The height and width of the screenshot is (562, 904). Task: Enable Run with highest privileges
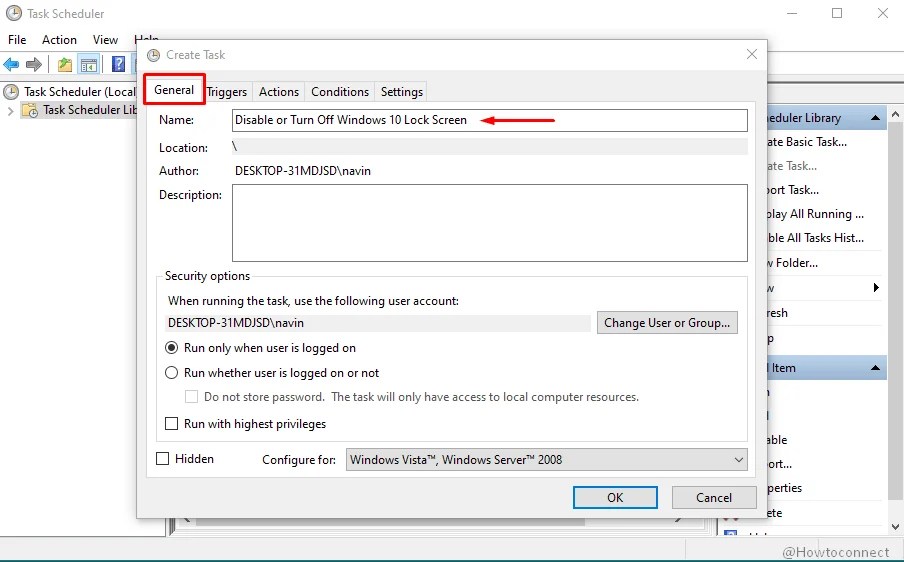[x=171, y=424]
